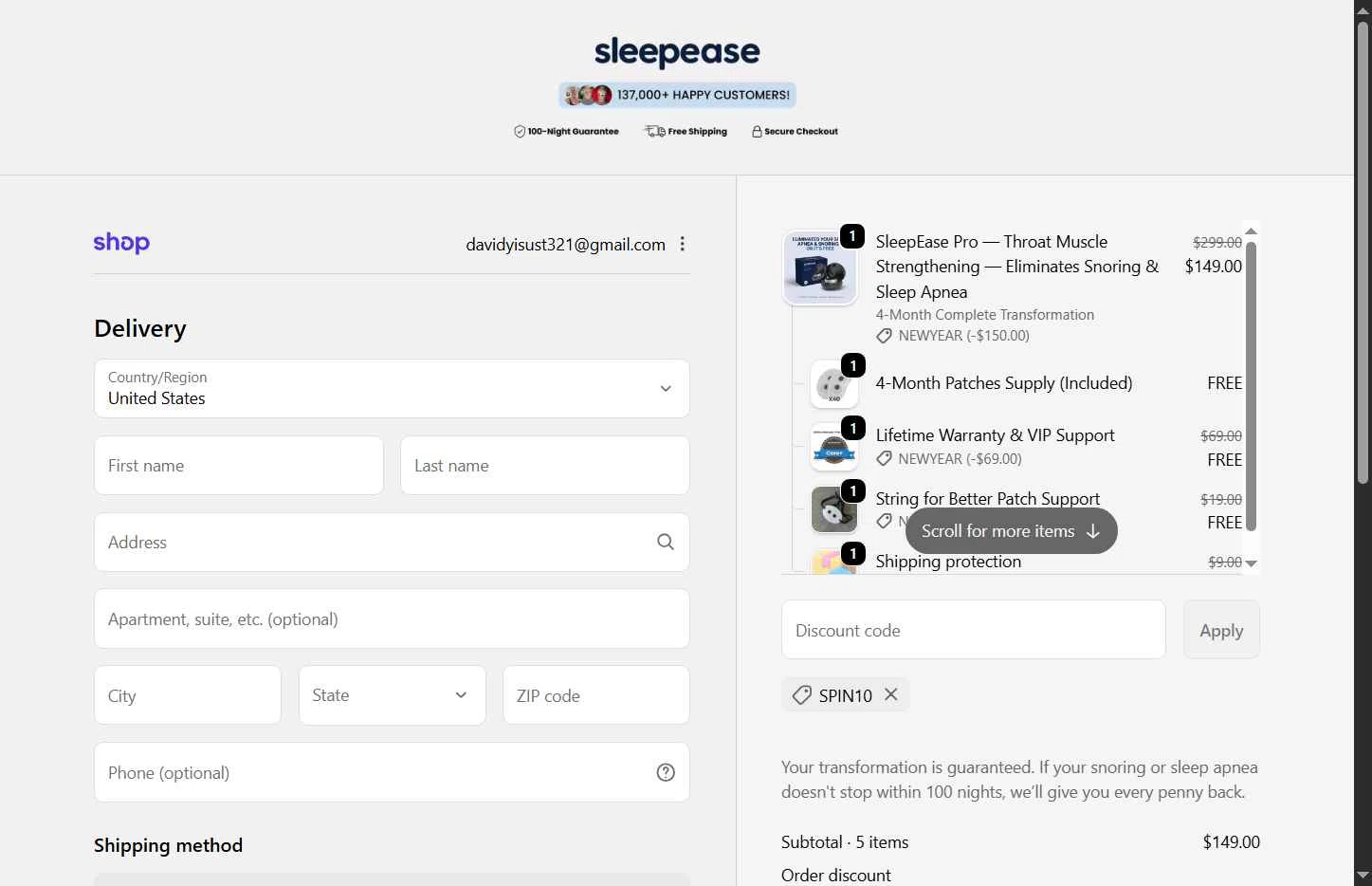Screen dimensions: 1372x886
Task: Click the Apartment, suite, etc. field
Action: [x=392, y=619]
